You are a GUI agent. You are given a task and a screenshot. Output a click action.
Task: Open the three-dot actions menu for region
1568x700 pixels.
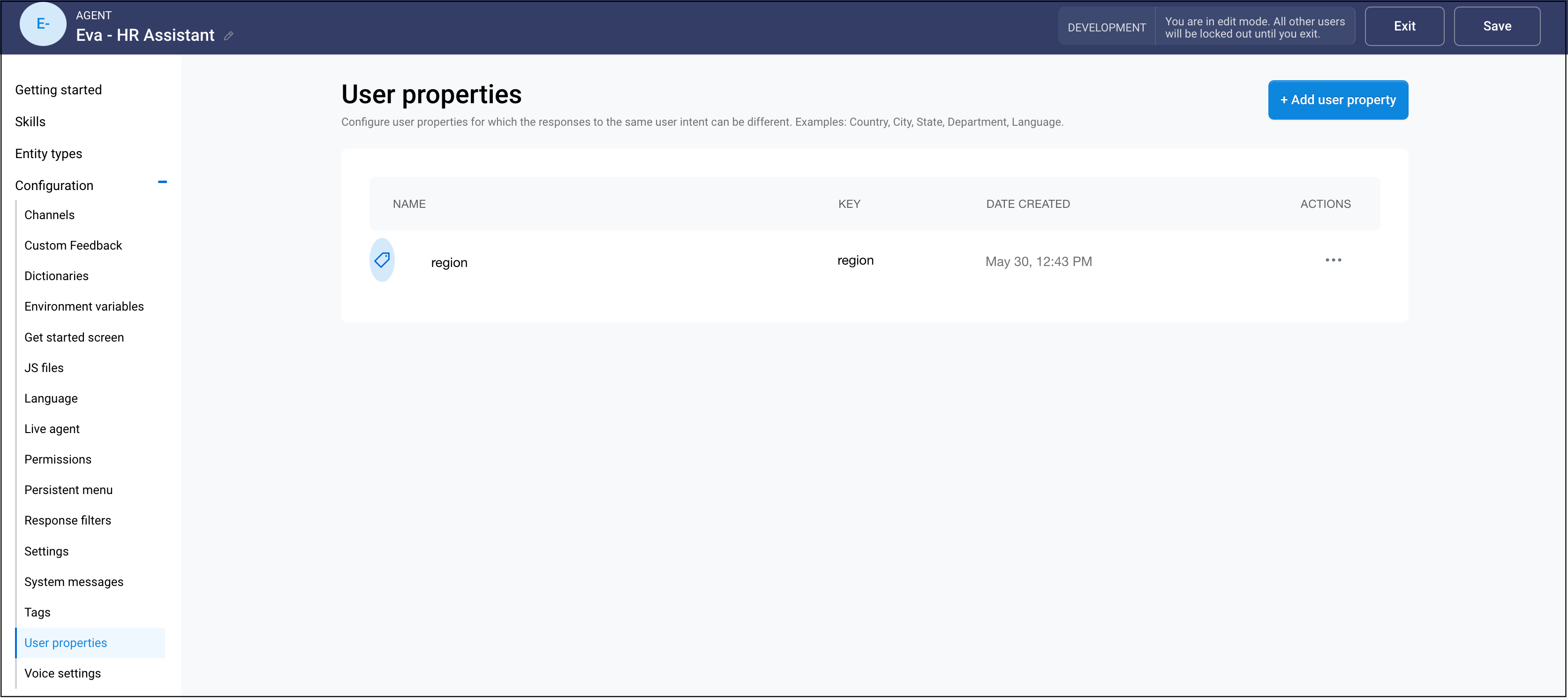tap(1333, 260)
